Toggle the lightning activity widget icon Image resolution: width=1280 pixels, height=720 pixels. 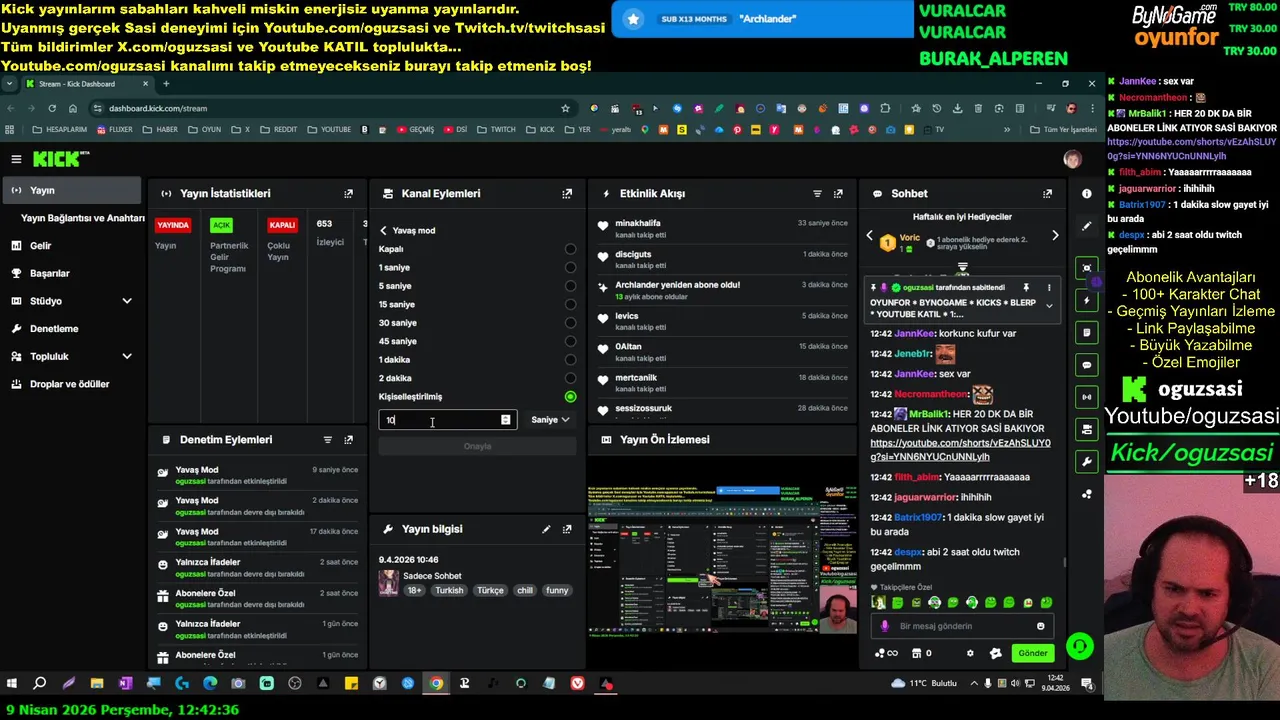coord(1087,300)
